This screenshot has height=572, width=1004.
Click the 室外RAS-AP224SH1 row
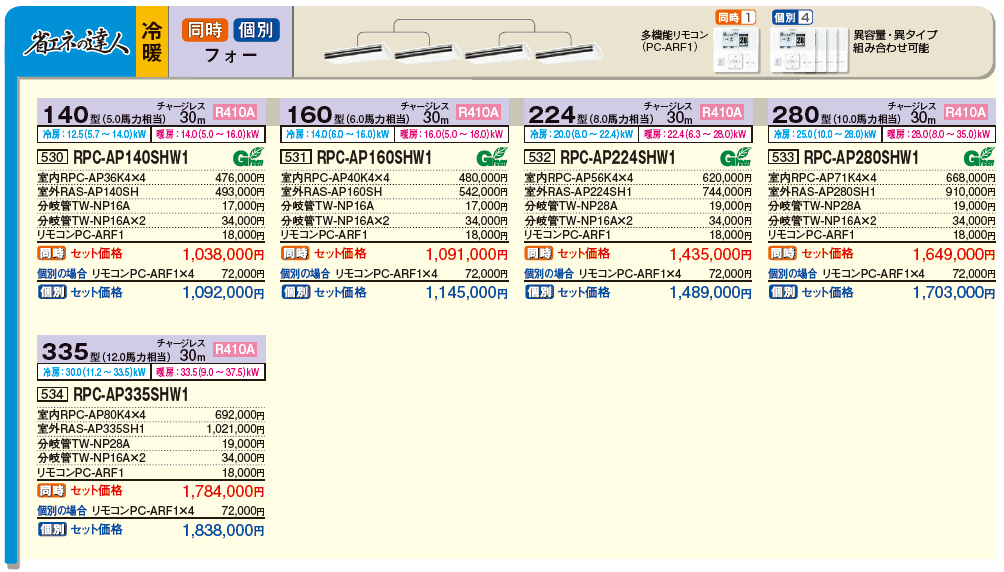pyautogui.click(x=638, y=192)
